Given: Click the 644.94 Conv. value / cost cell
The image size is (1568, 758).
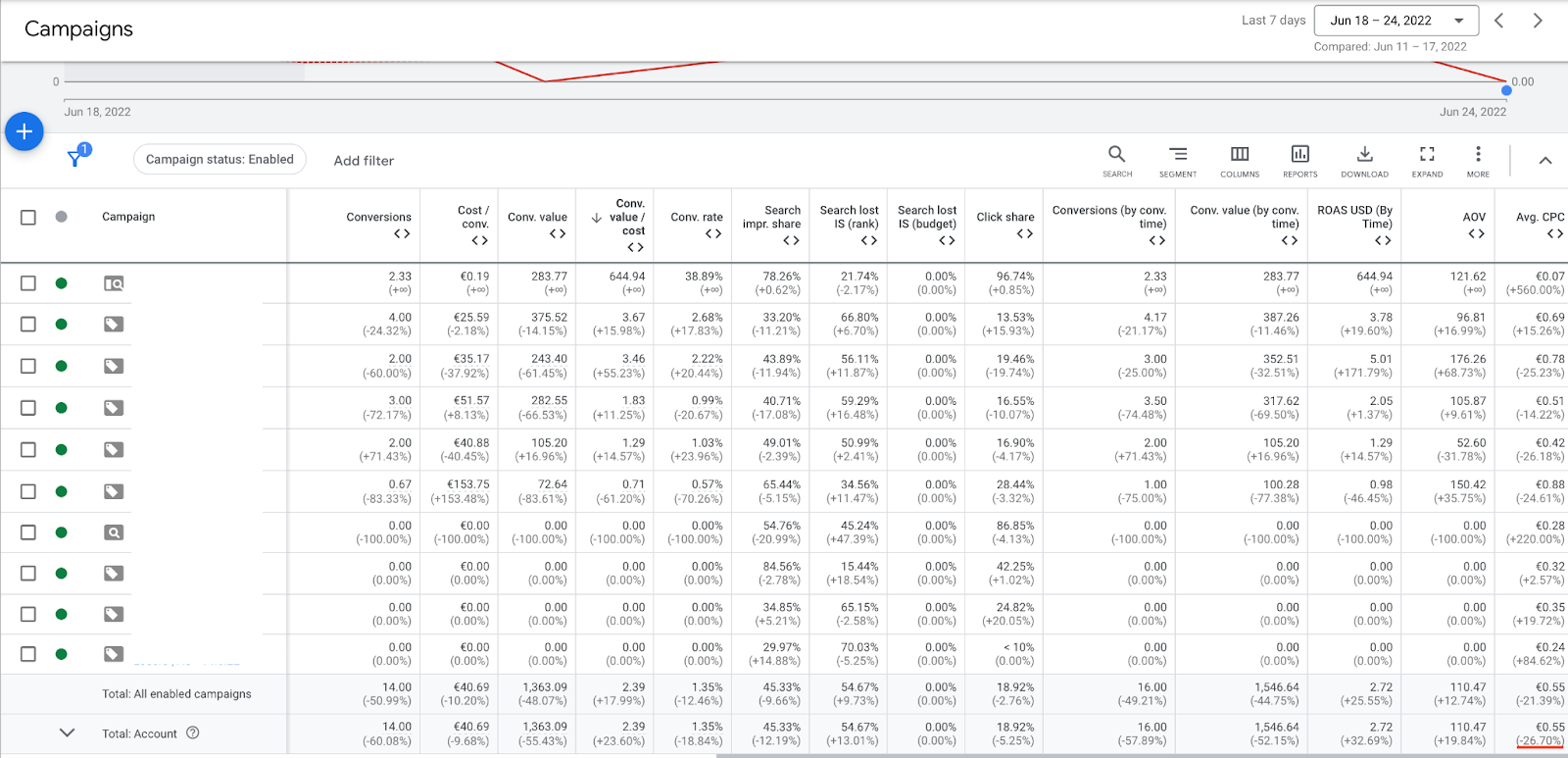Looking at the screenshot, I should [x=627, y=277].
